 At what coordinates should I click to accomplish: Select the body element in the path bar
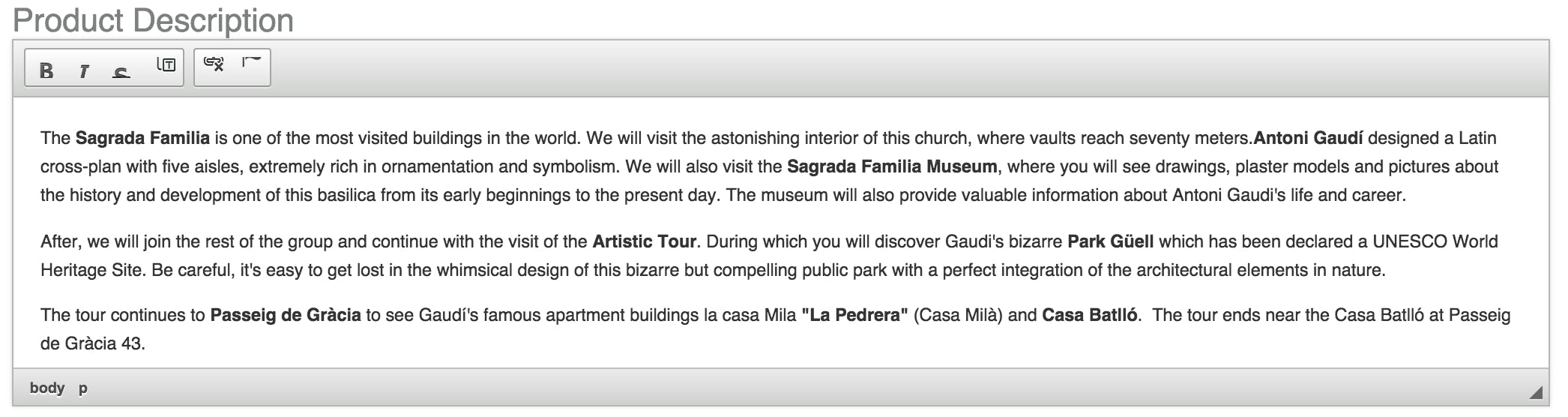[x=47, y=388]
